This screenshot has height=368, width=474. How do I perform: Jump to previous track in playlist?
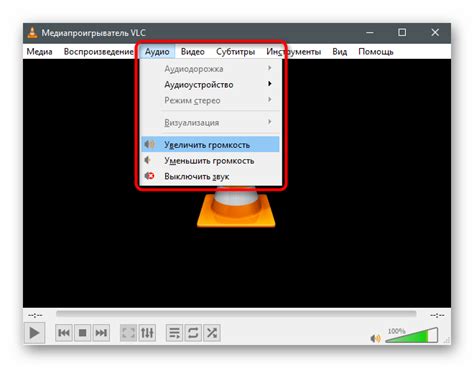coord(64,332)
